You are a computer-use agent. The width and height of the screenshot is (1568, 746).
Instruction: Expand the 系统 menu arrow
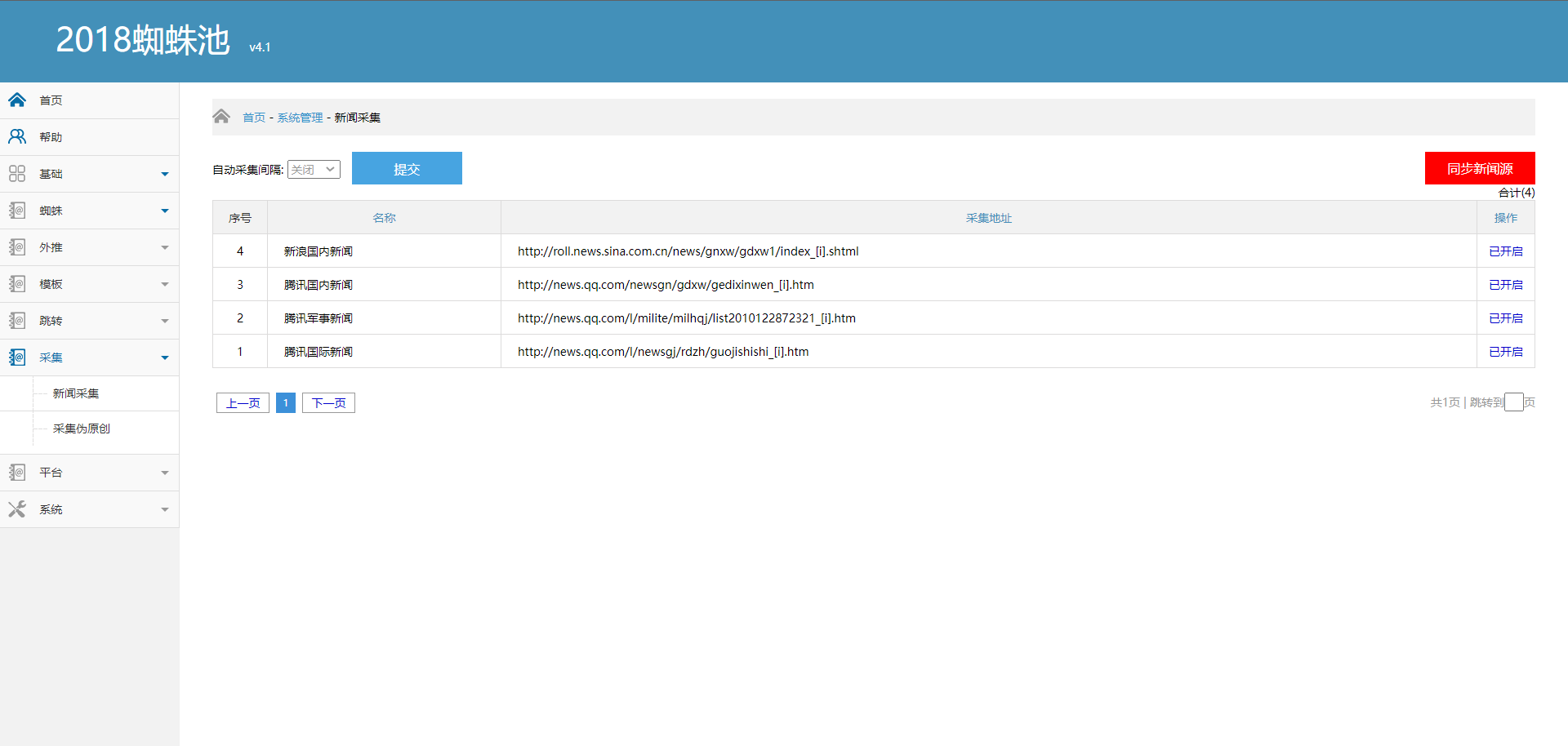click(165, 509)
